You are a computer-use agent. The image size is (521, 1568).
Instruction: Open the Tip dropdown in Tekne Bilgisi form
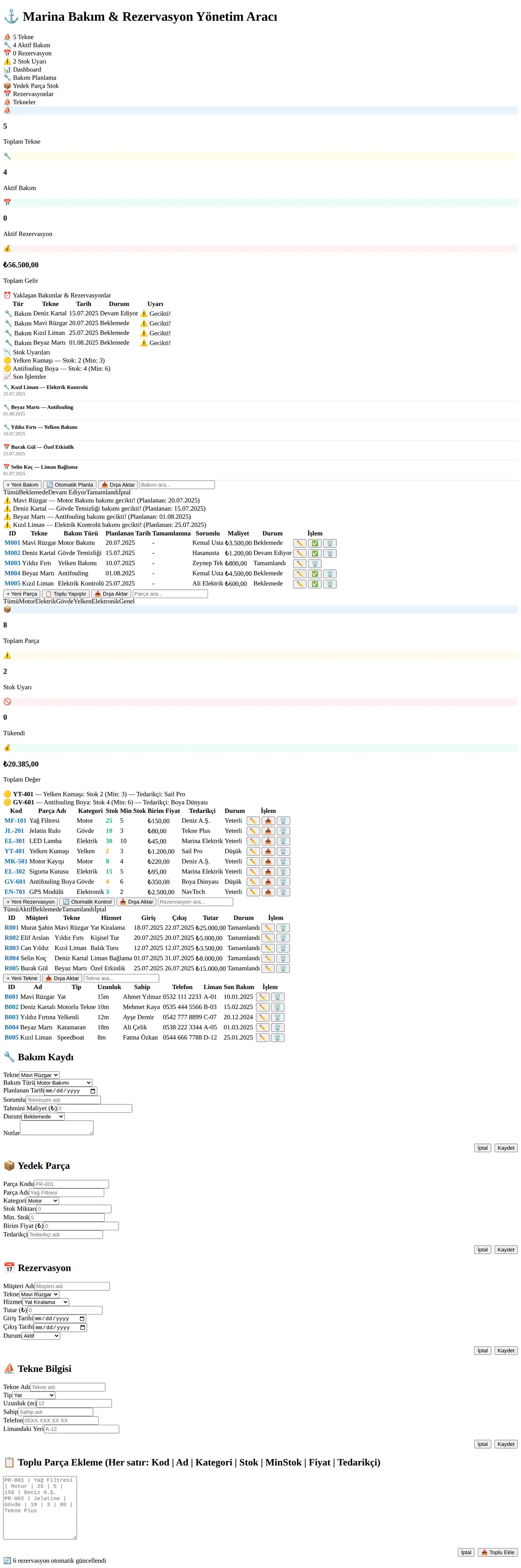(x=34, y=1395)
